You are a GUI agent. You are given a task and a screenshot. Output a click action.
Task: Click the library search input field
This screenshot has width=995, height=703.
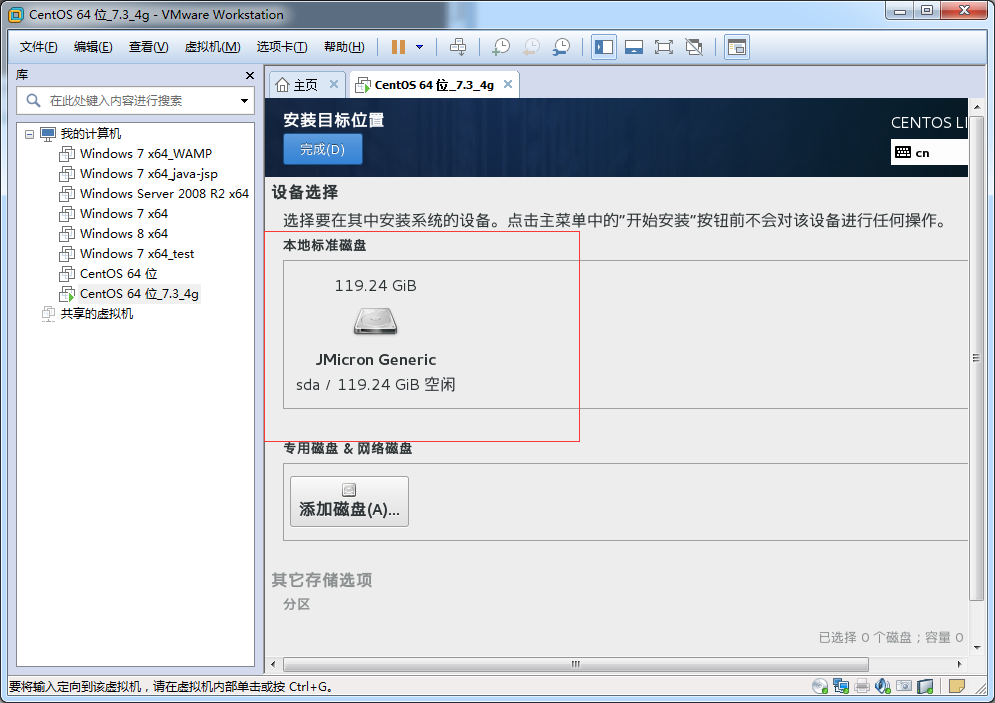pos(135,100)
